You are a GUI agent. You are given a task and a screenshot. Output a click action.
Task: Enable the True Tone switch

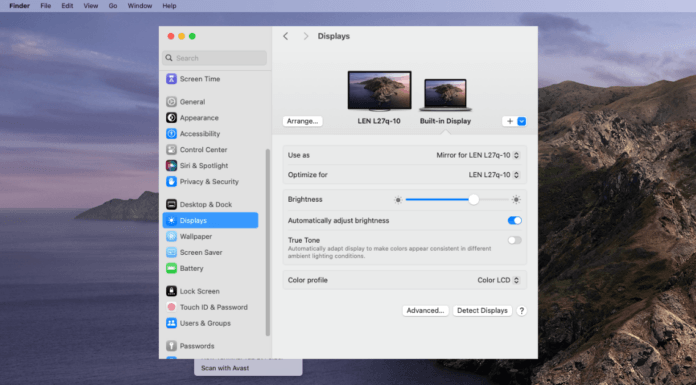(514, 240)
